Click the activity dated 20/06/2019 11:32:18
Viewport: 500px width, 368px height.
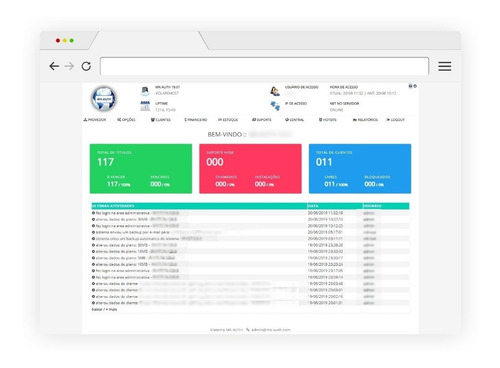tap(250, 213)
